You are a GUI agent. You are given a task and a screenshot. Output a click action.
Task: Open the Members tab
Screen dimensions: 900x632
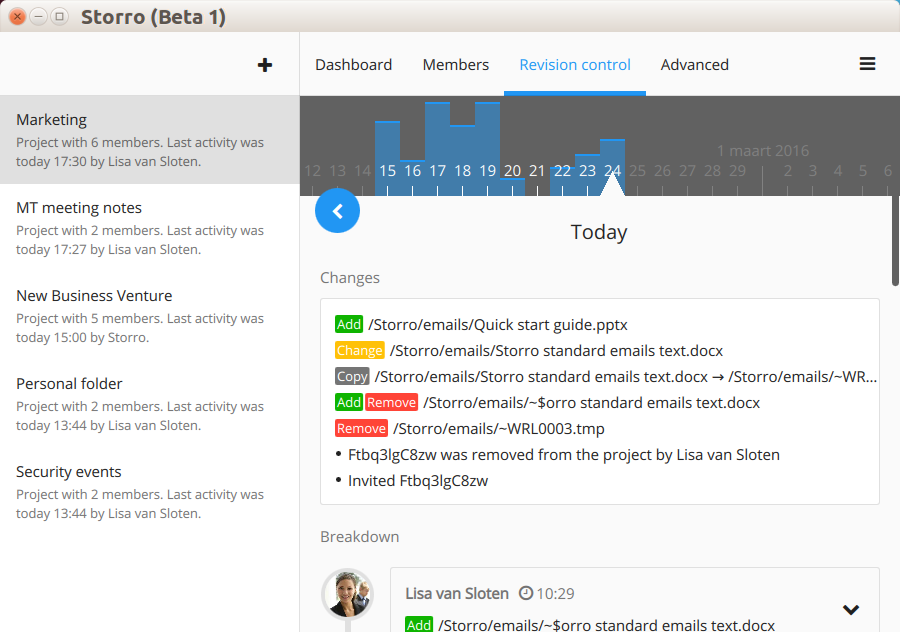coord(456,65)
